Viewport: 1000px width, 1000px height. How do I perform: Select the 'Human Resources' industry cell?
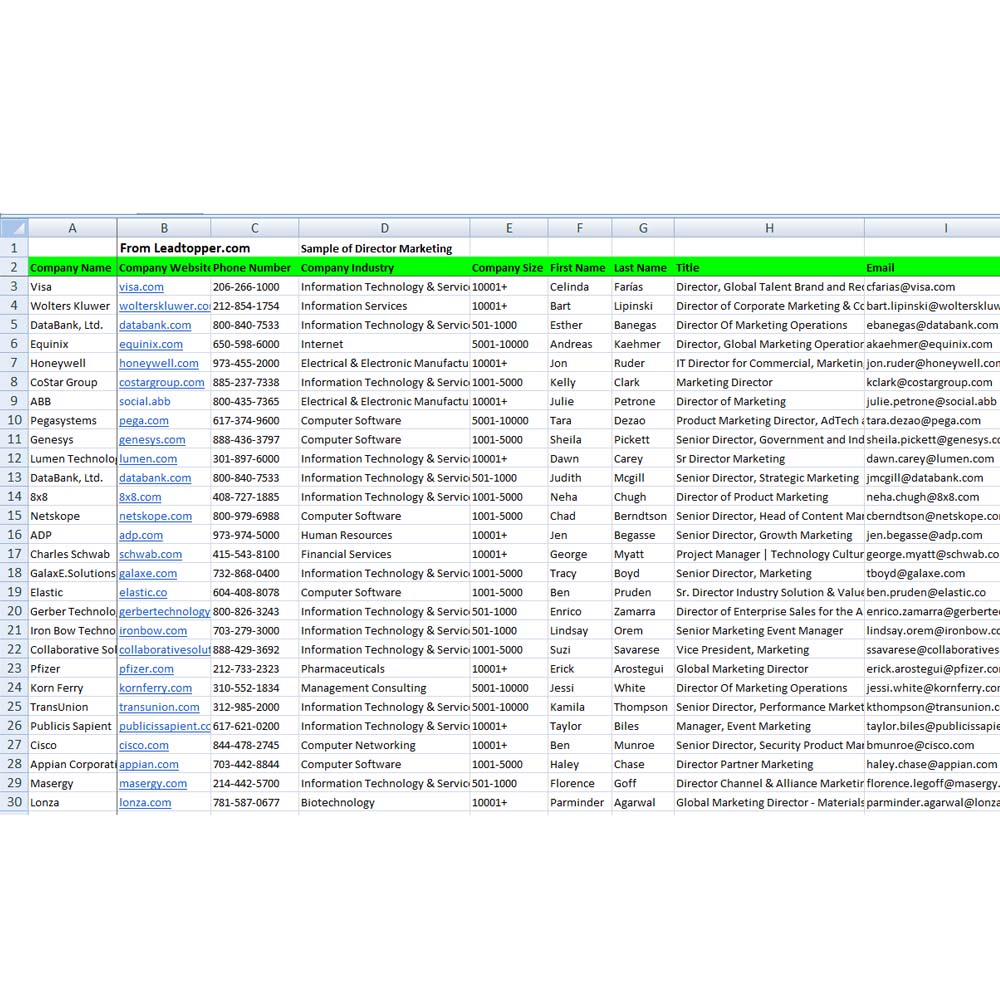click(385, 535)
